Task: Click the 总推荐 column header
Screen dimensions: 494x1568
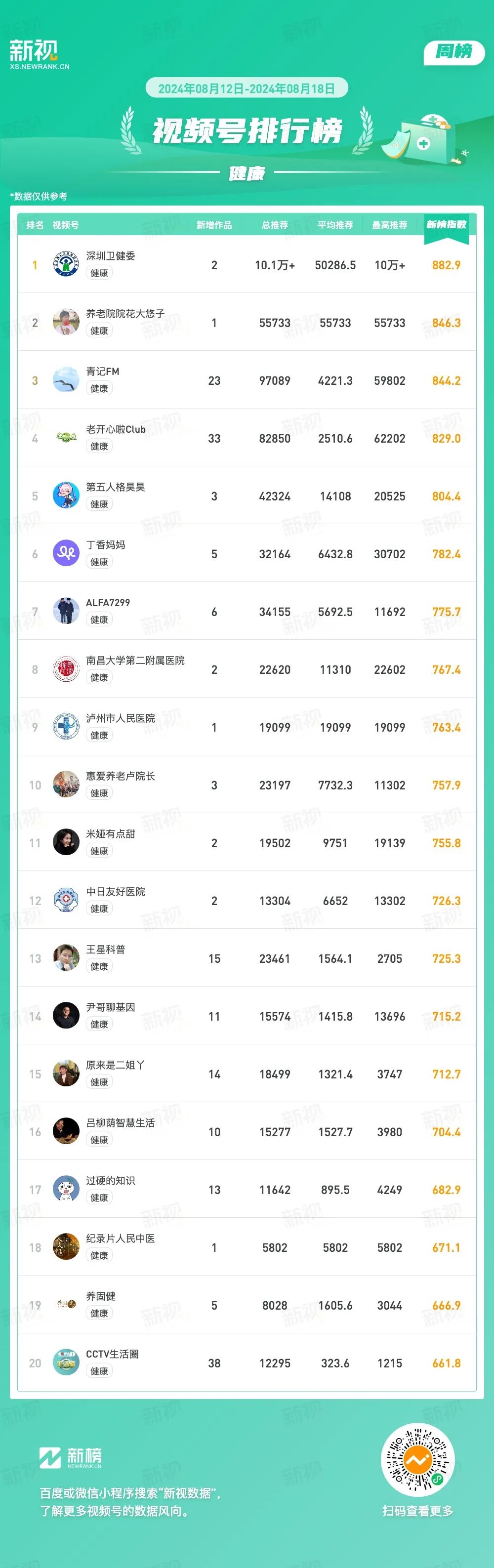Action: click(x=275, y=225)
